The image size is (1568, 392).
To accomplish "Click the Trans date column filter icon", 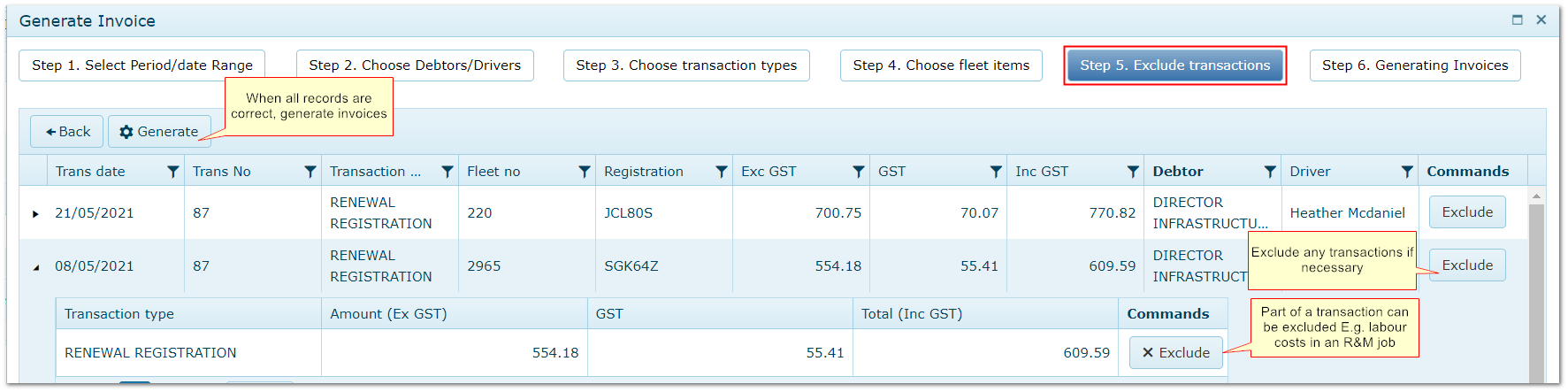I will [173, 172].
